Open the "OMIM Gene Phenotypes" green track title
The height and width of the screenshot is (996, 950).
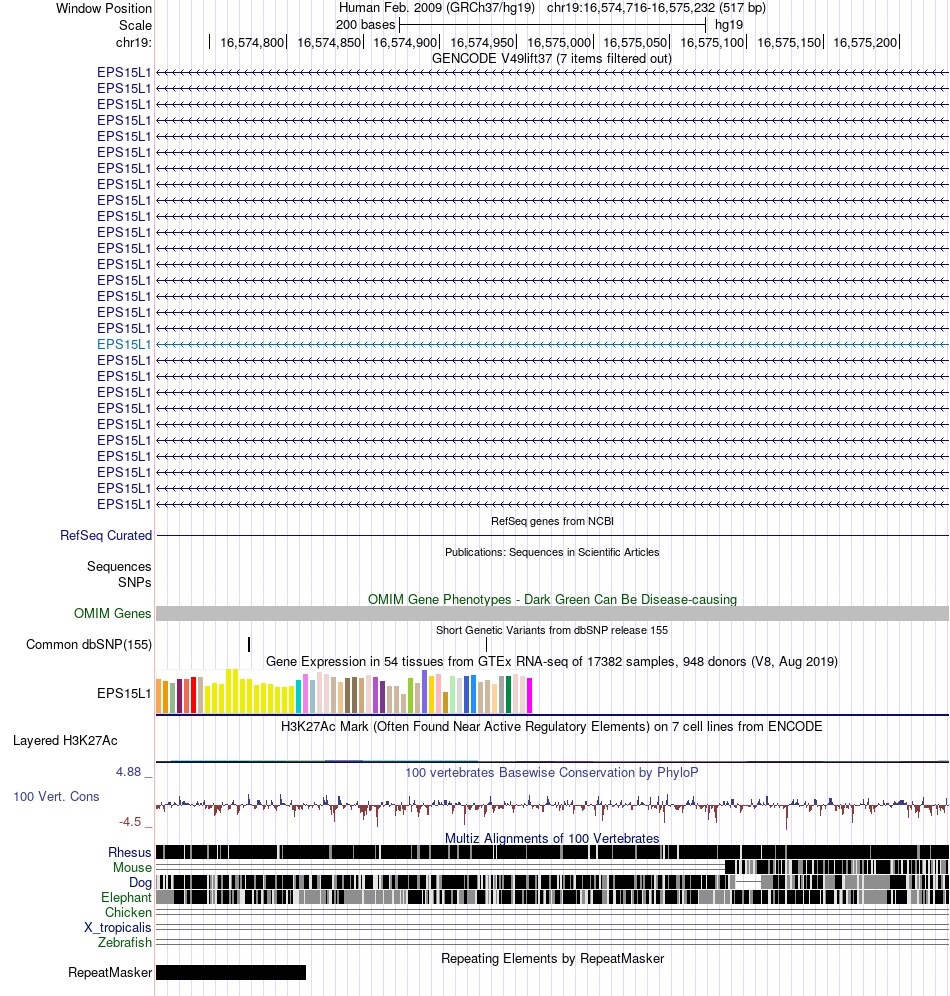point(552,600)
